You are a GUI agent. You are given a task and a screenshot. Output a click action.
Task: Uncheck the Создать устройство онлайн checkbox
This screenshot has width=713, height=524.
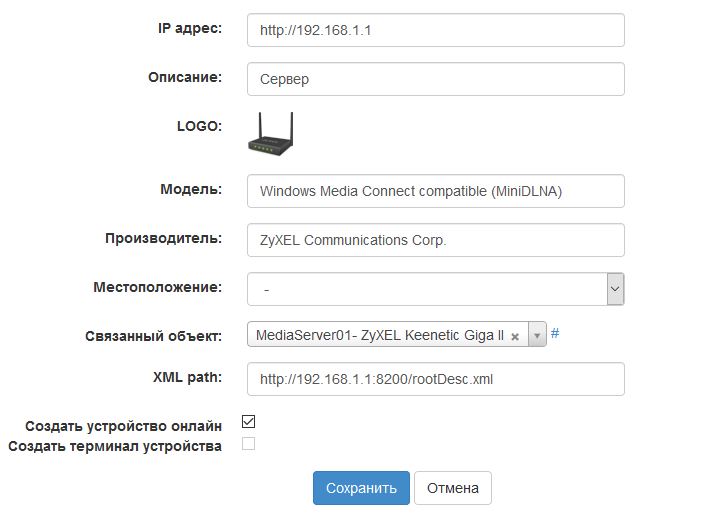pyautogui.click(x=249, y=422)
